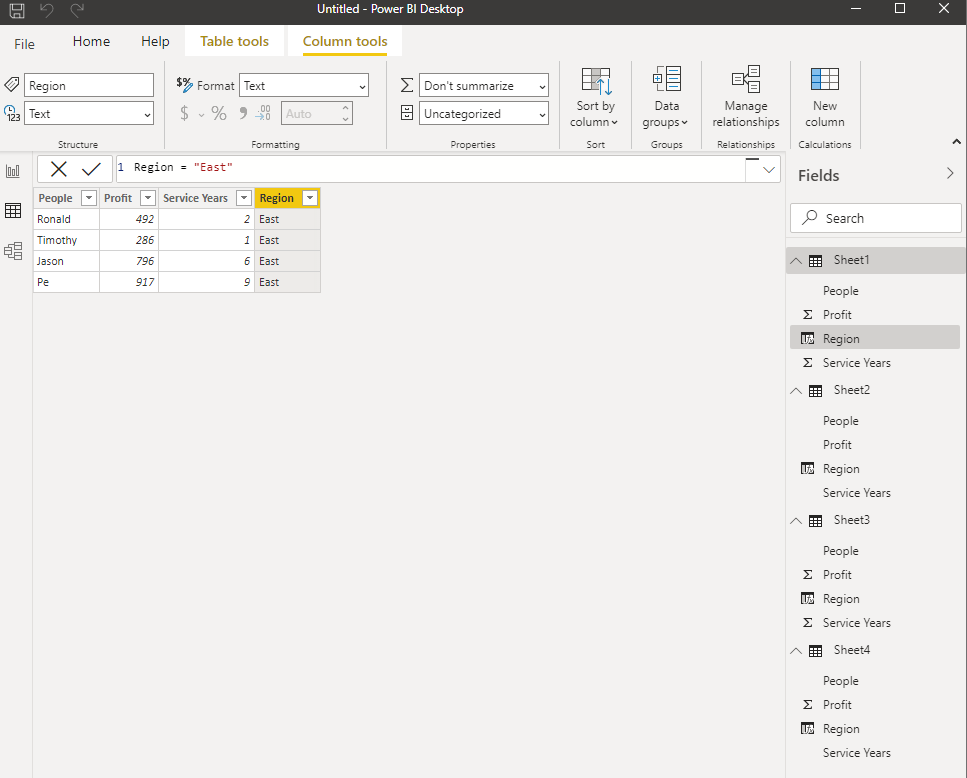
Task: Click the Profit value 796
Action: 129,261
